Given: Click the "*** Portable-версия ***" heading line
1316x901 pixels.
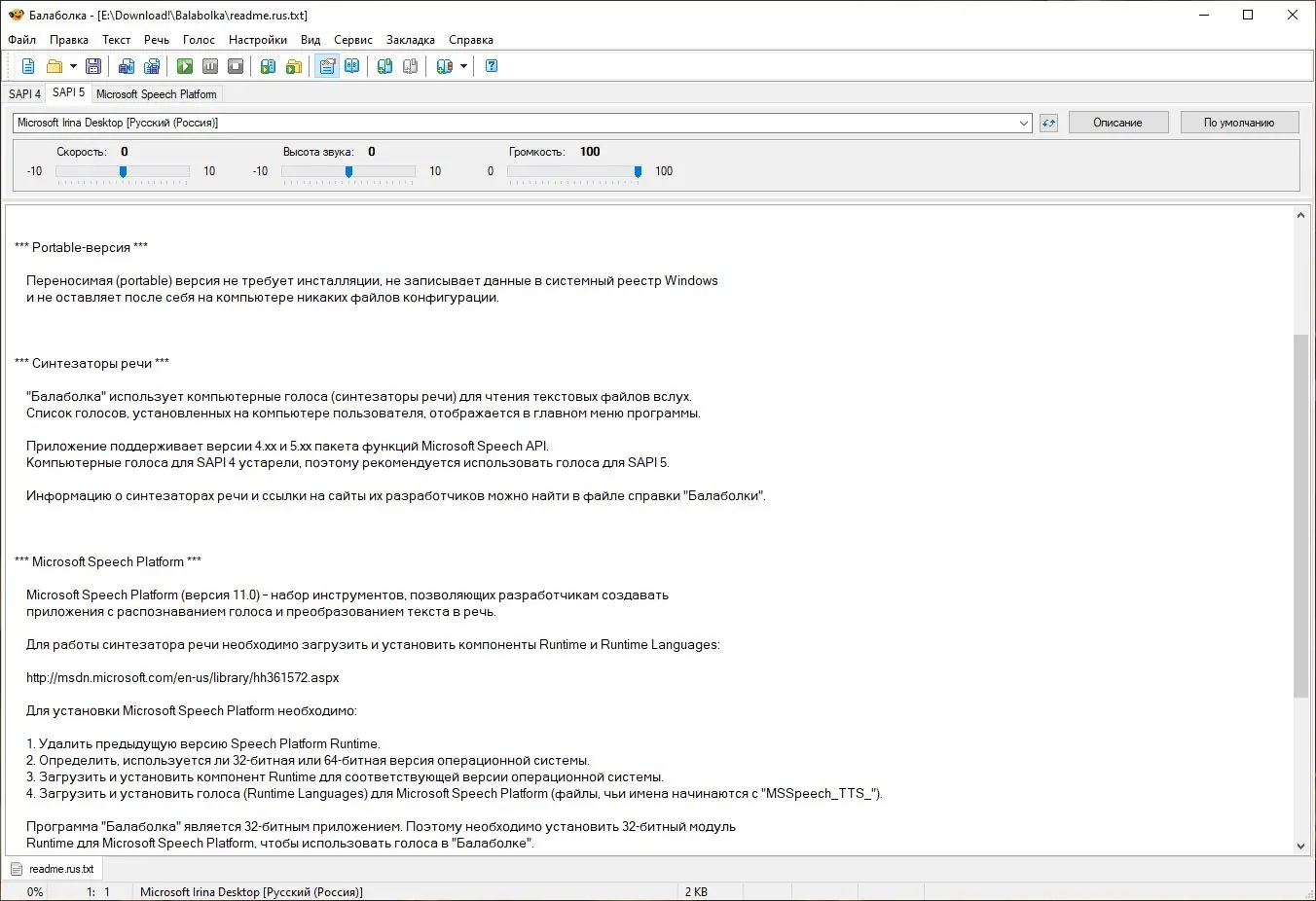Looking at the screenshot, I should pyautogui.click(x=82, y=247).
